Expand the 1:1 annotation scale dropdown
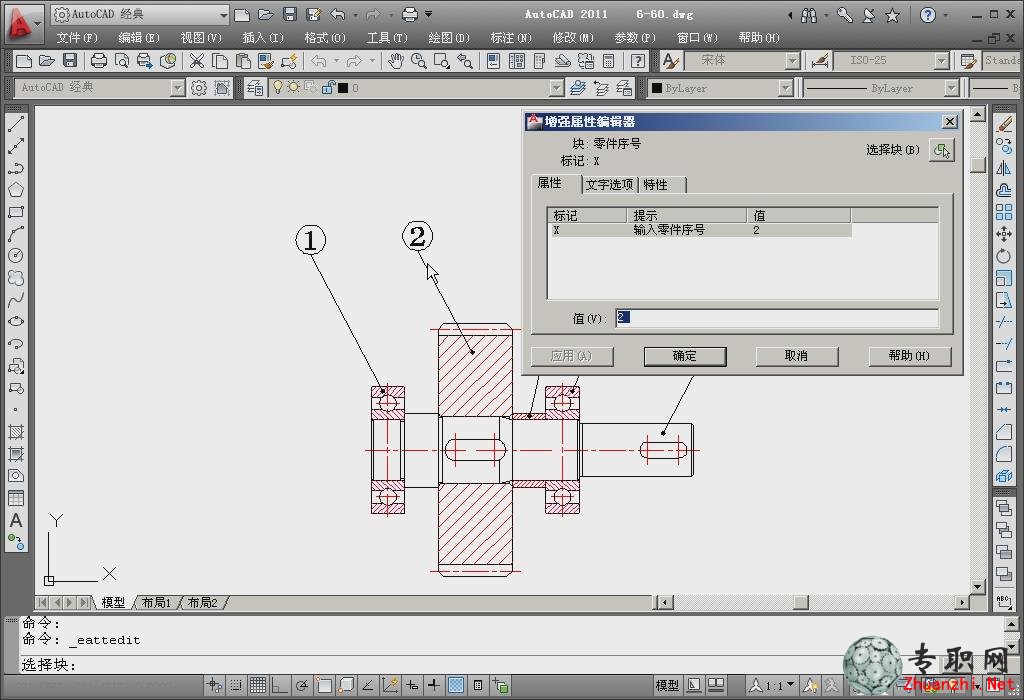The image size is (1024, 700). click(791, 684)
